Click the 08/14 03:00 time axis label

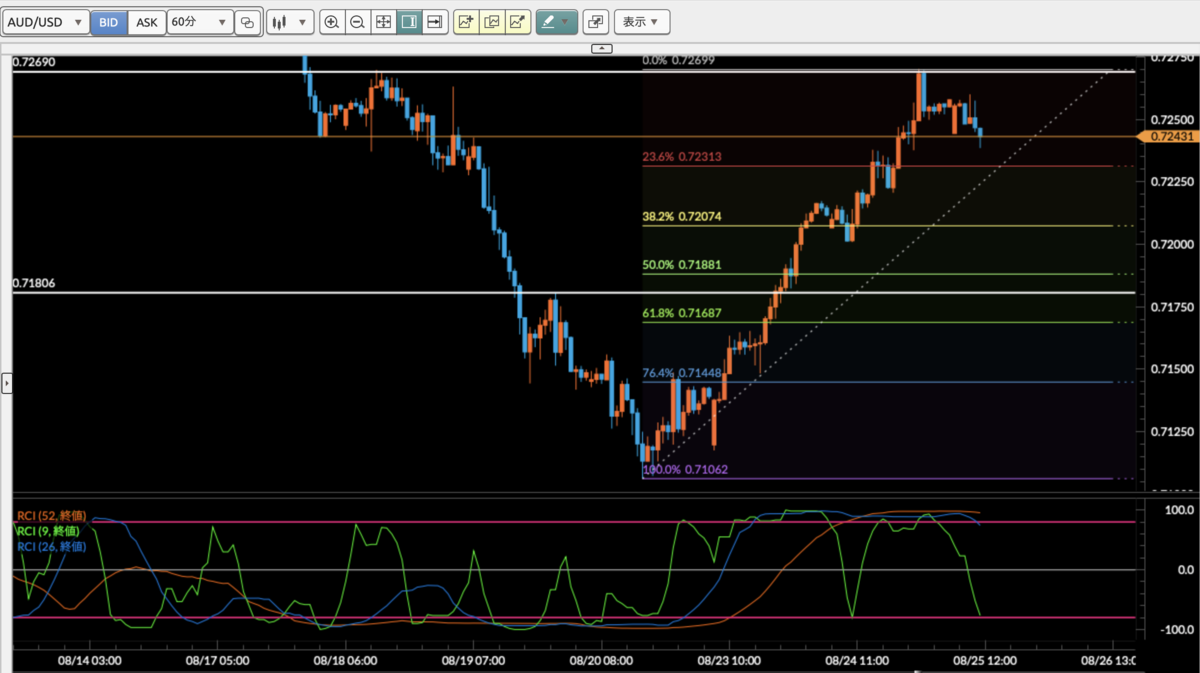coord(90,661)
